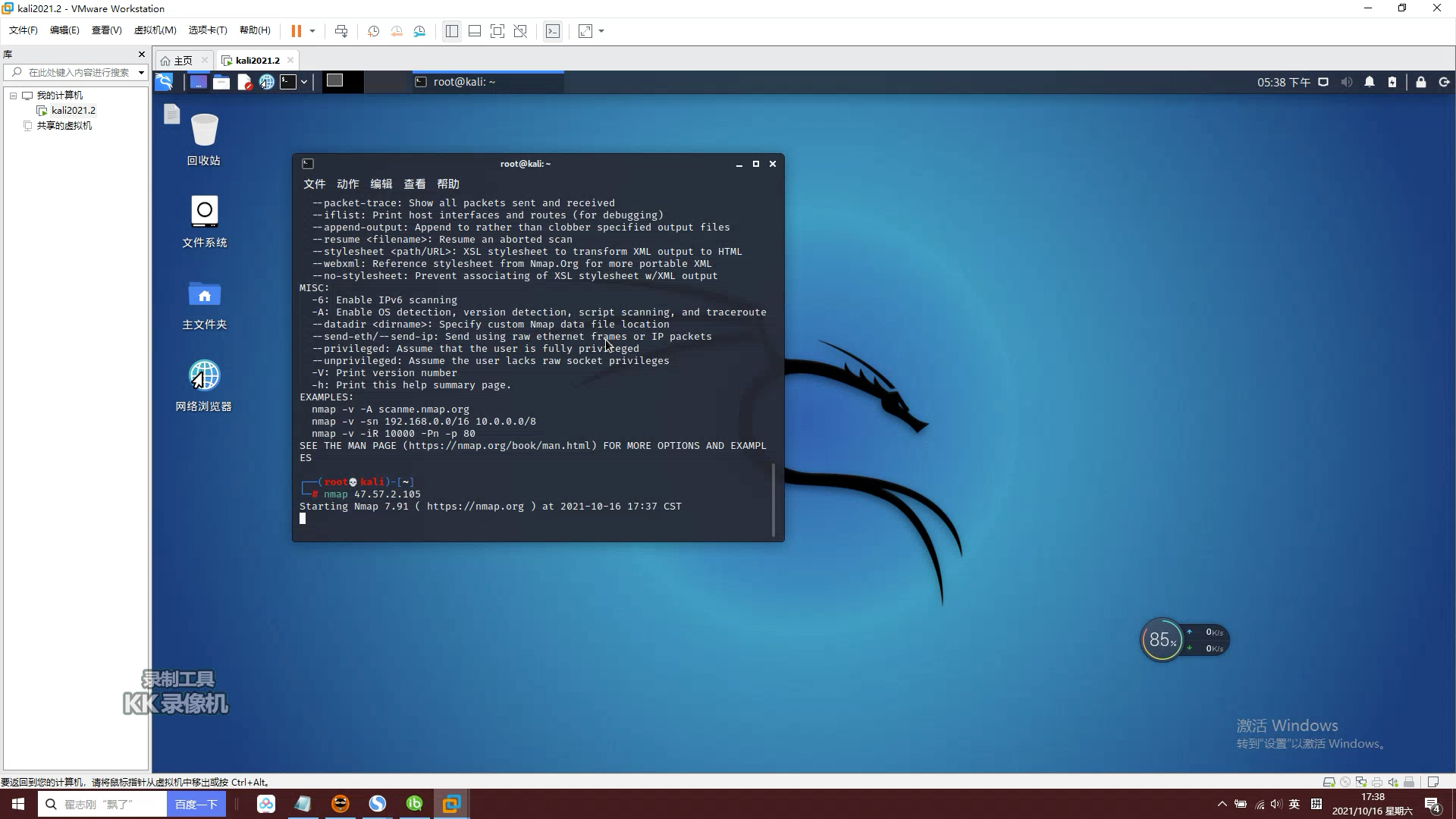Viewport: 1456px width, 819px height.
Task: Expand the dropdown arrow beside pause button
Action: pos(312,31)
